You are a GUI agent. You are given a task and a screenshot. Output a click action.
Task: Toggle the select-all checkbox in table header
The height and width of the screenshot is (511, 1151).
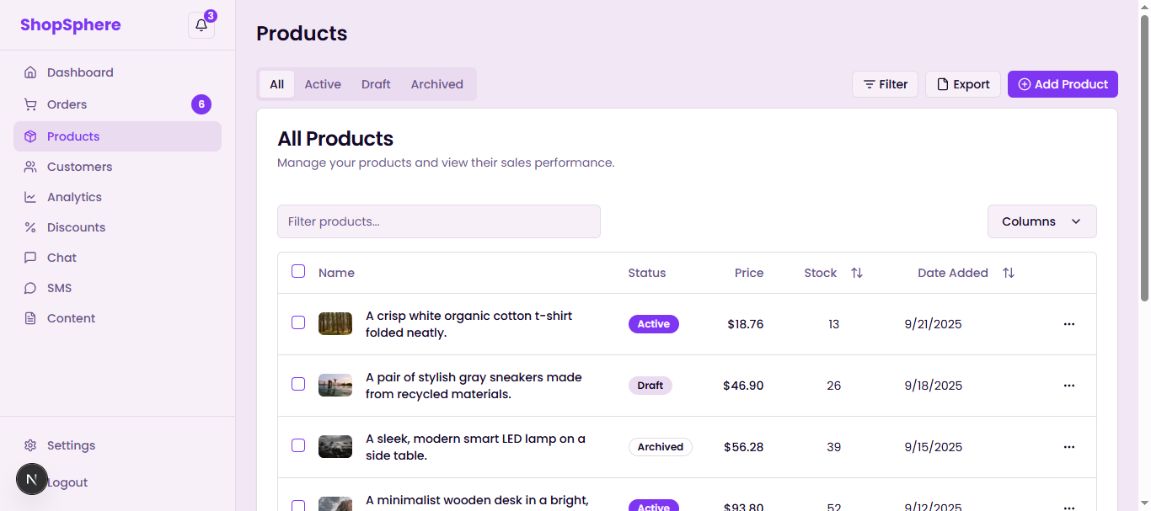[298, 271]
